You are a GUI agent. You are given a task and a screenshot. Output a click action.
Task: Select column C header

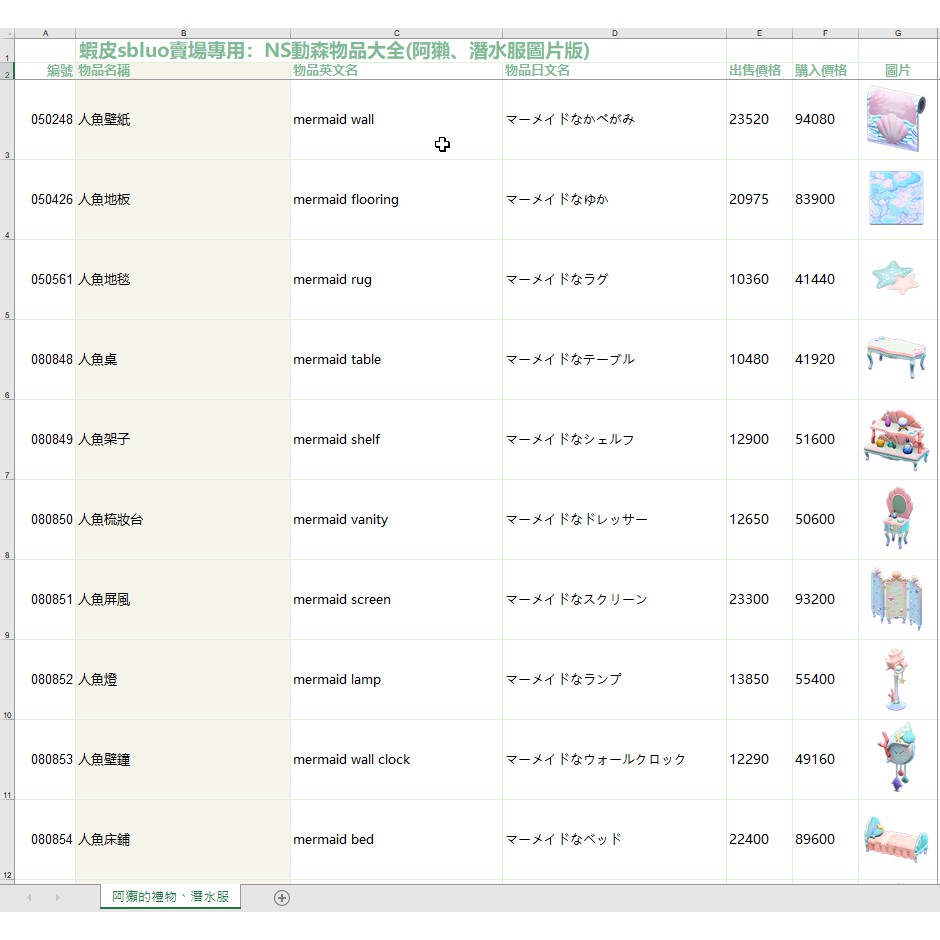pyautogui.click(x=396, y=34)
